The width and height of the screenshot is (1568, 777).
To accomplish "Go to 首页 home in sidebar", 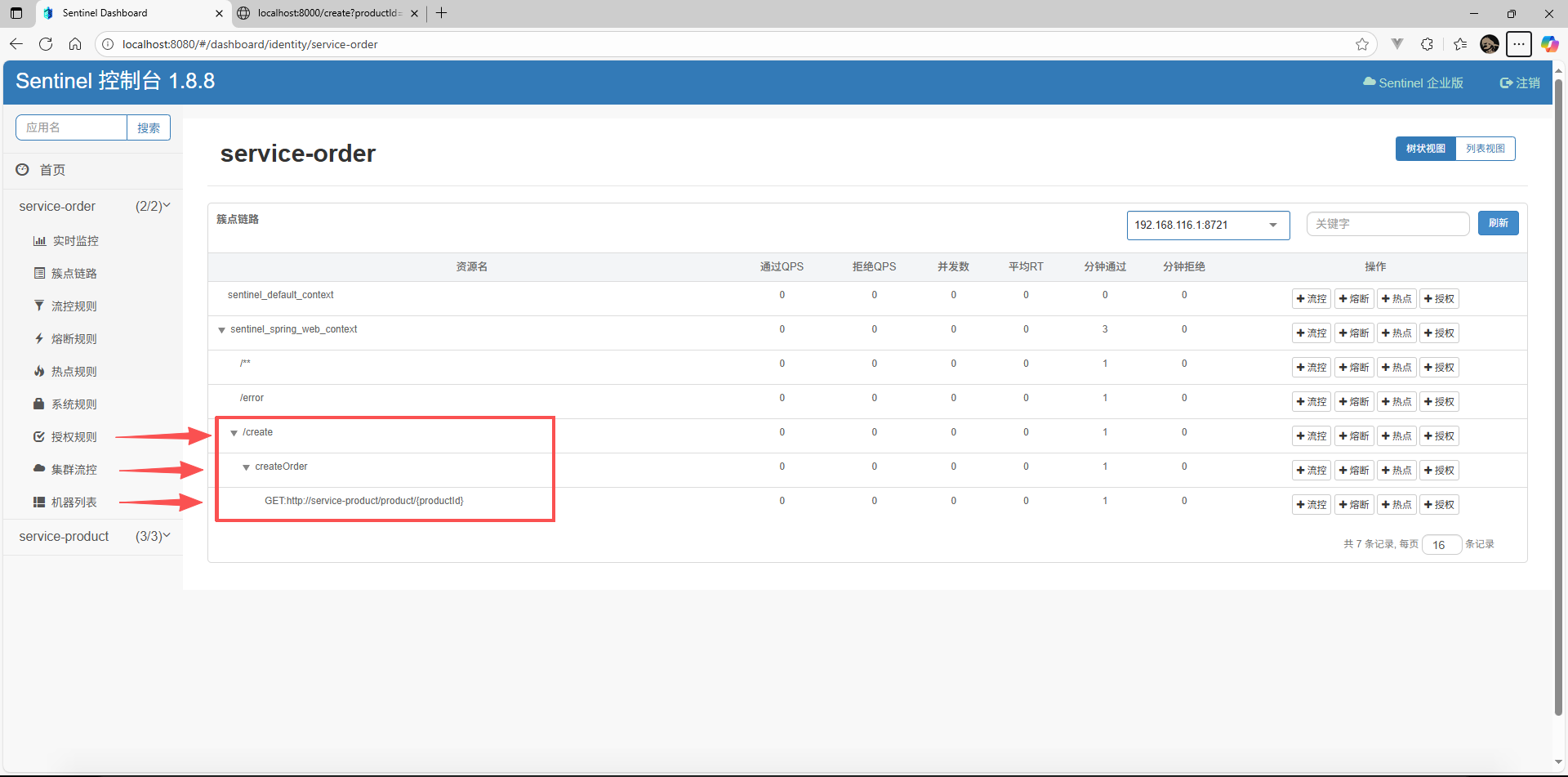I will [x=52, y=170].
